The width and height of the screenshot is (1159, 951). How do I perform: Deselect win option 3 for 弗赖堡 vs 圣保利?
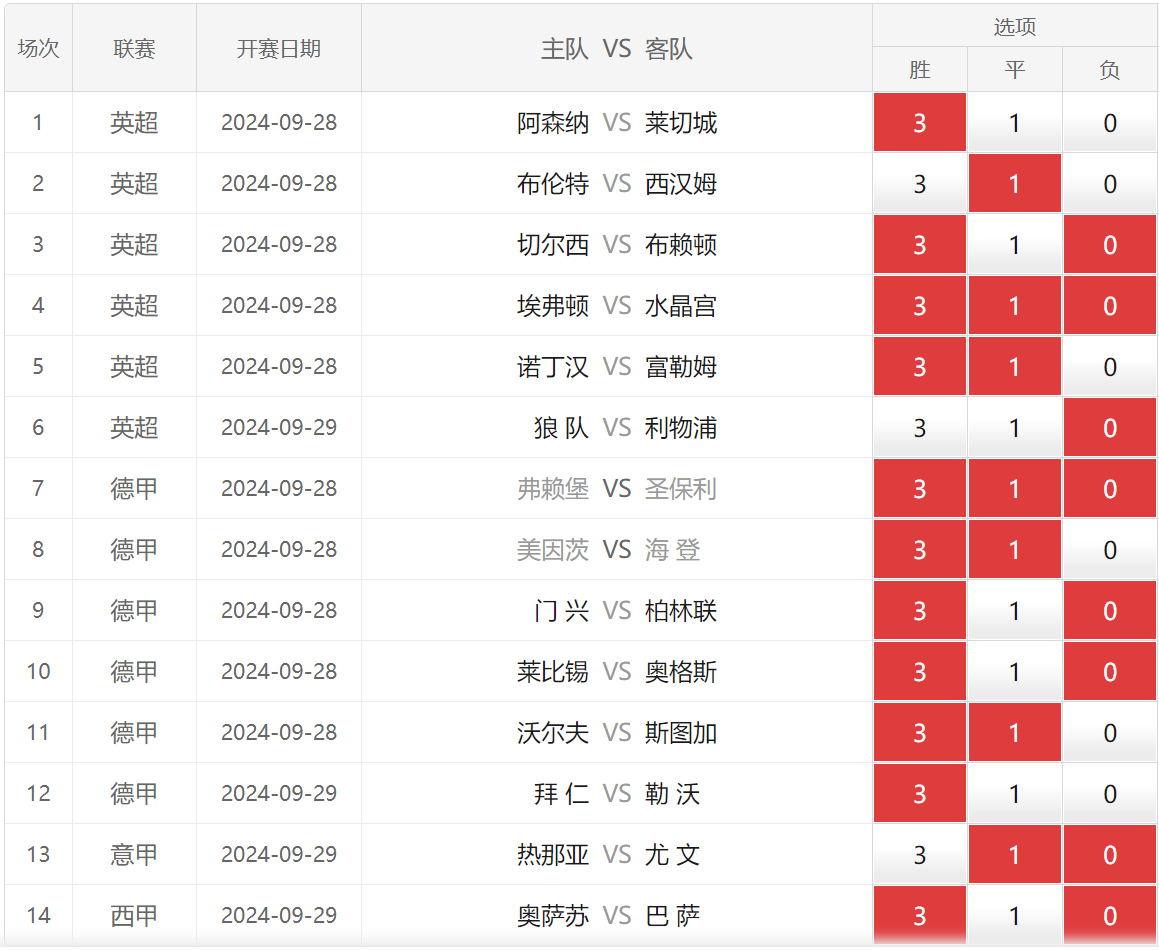tap(920, 488)
